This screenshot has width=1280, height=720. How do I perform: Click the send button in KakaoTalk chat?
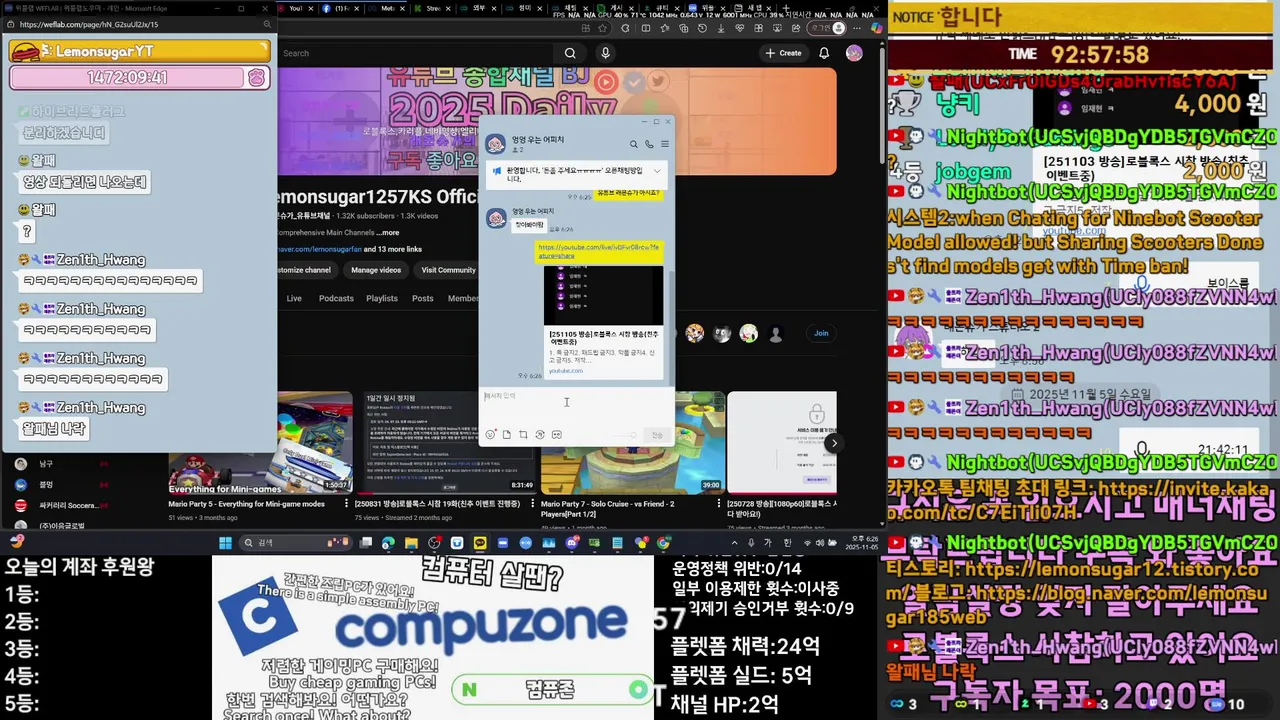click(657, 435)
